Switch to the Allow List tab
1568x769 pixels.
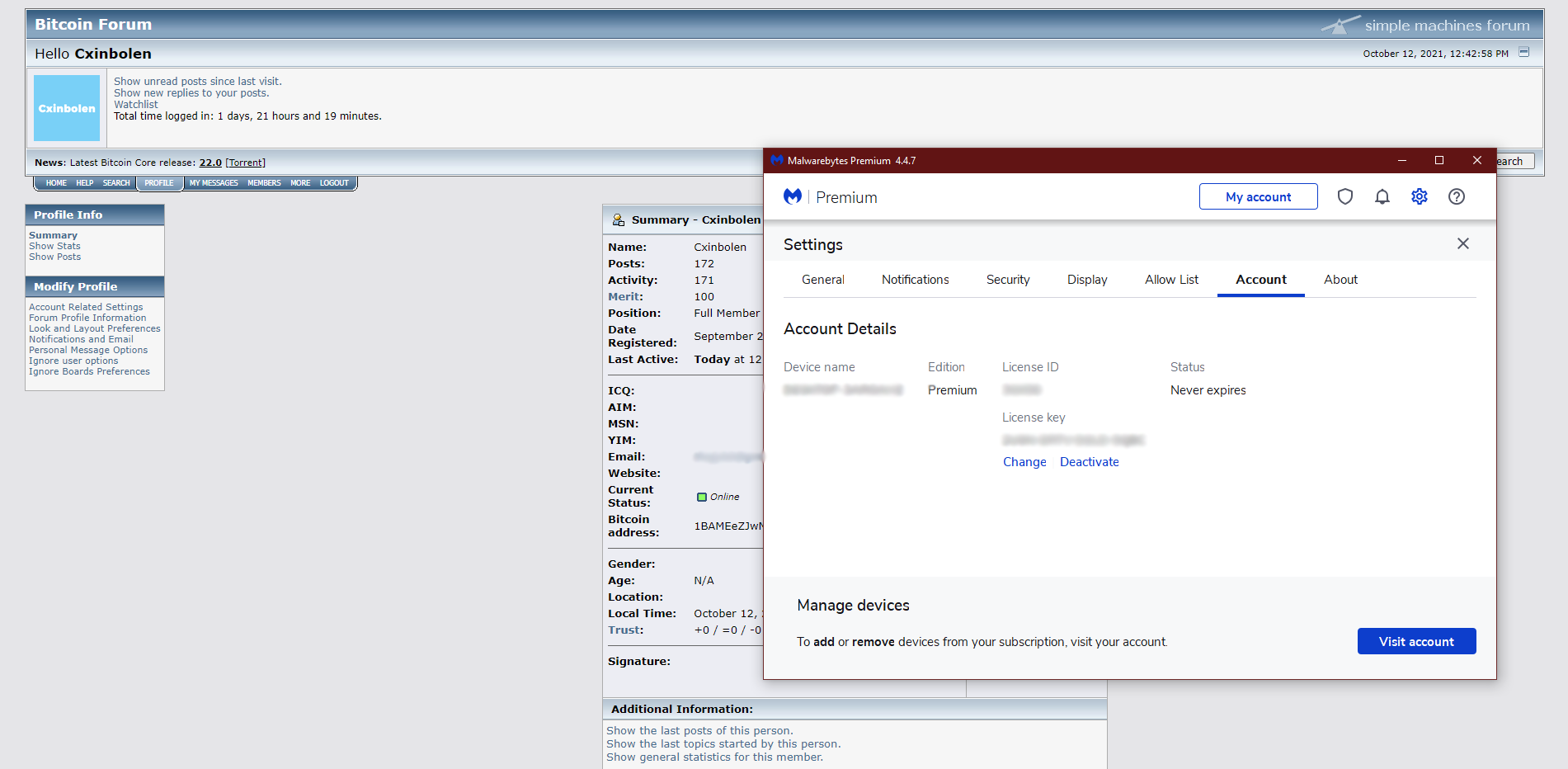pyautogui.click(x=1172, y=280)
